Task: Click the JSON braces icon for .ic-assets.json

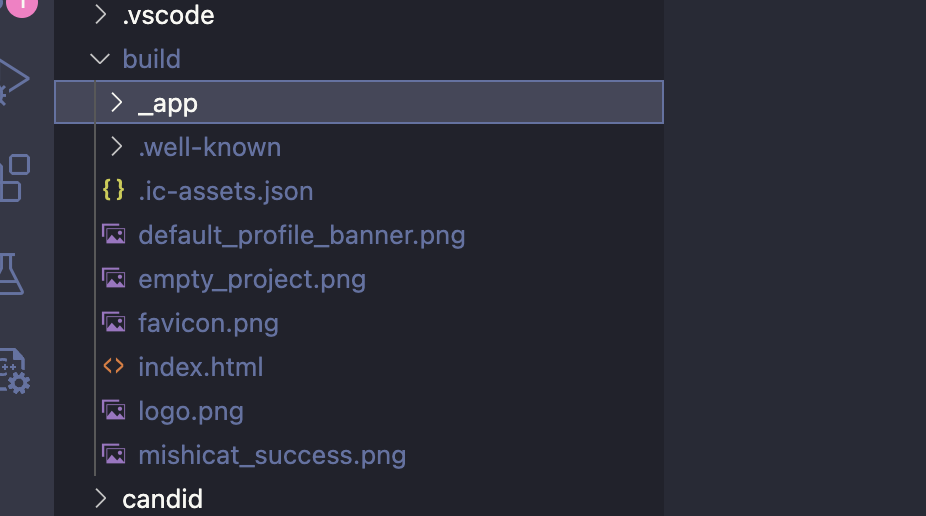Action: (x=114, y=190)
